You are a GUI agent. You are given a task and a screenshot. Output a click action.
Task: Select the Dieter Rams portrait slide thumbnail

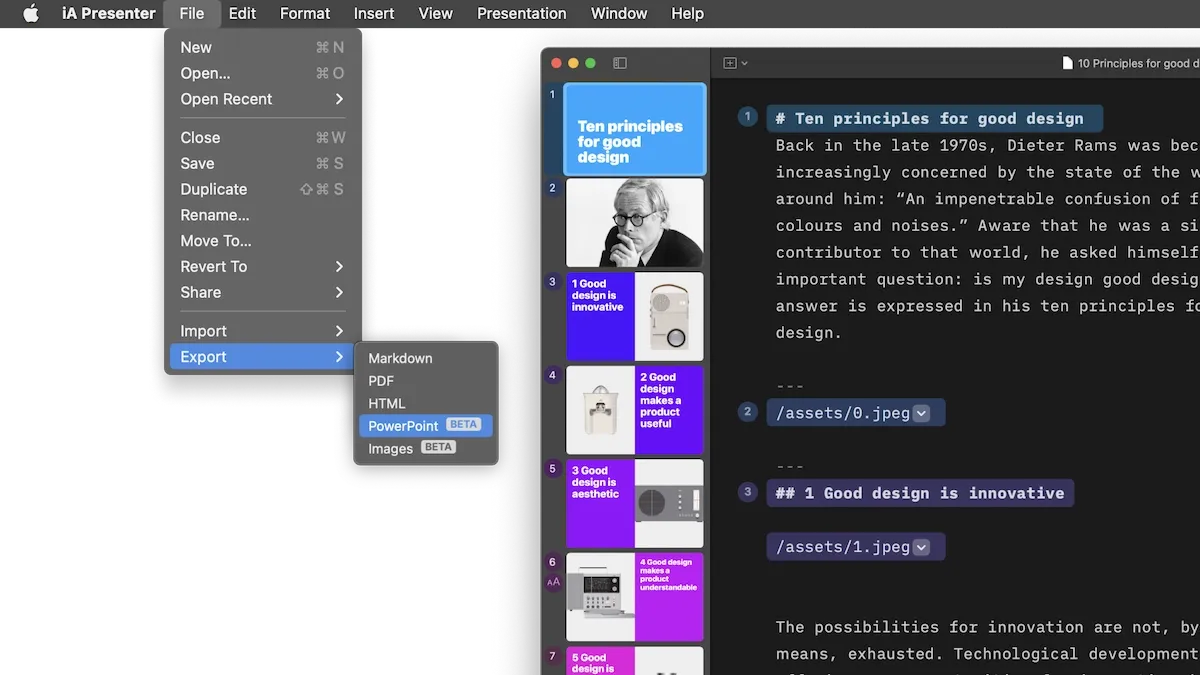(x=635, y=223)
